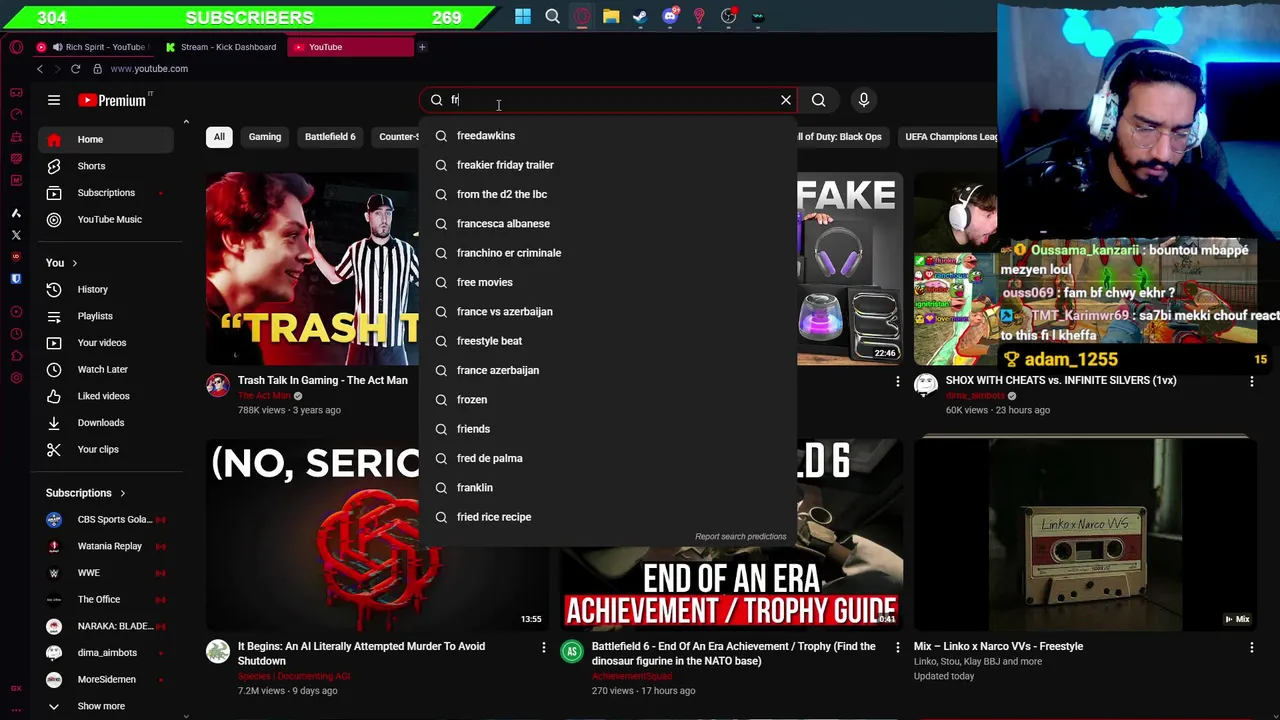The width and height of the screenshot is (1280, 720).
Task: Select 'fred de palma' suggestion
Action: [x=608, y=458]
